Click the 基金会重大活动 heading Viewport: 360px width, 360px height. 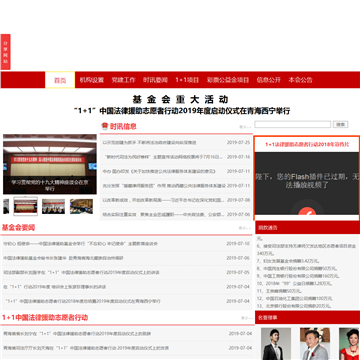(x=180, y=99)
